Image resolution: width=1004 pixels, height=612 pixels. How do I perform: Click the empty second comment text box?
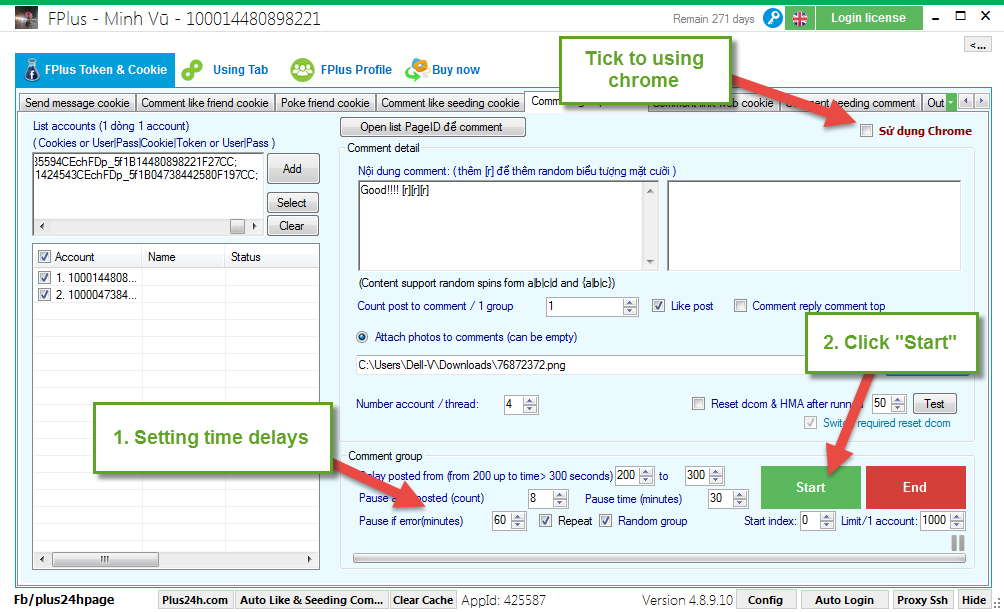coord(814,225)
